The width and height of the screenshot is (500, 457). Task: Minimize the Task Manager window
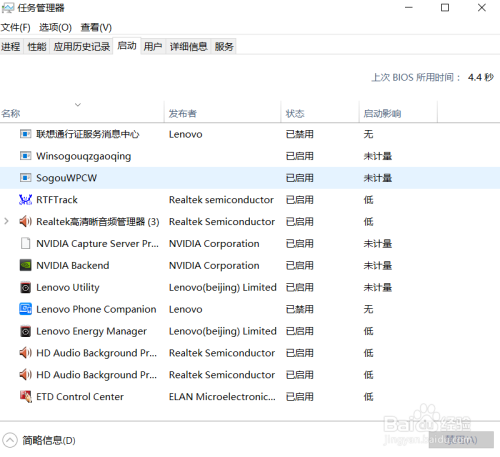[409, 8]
